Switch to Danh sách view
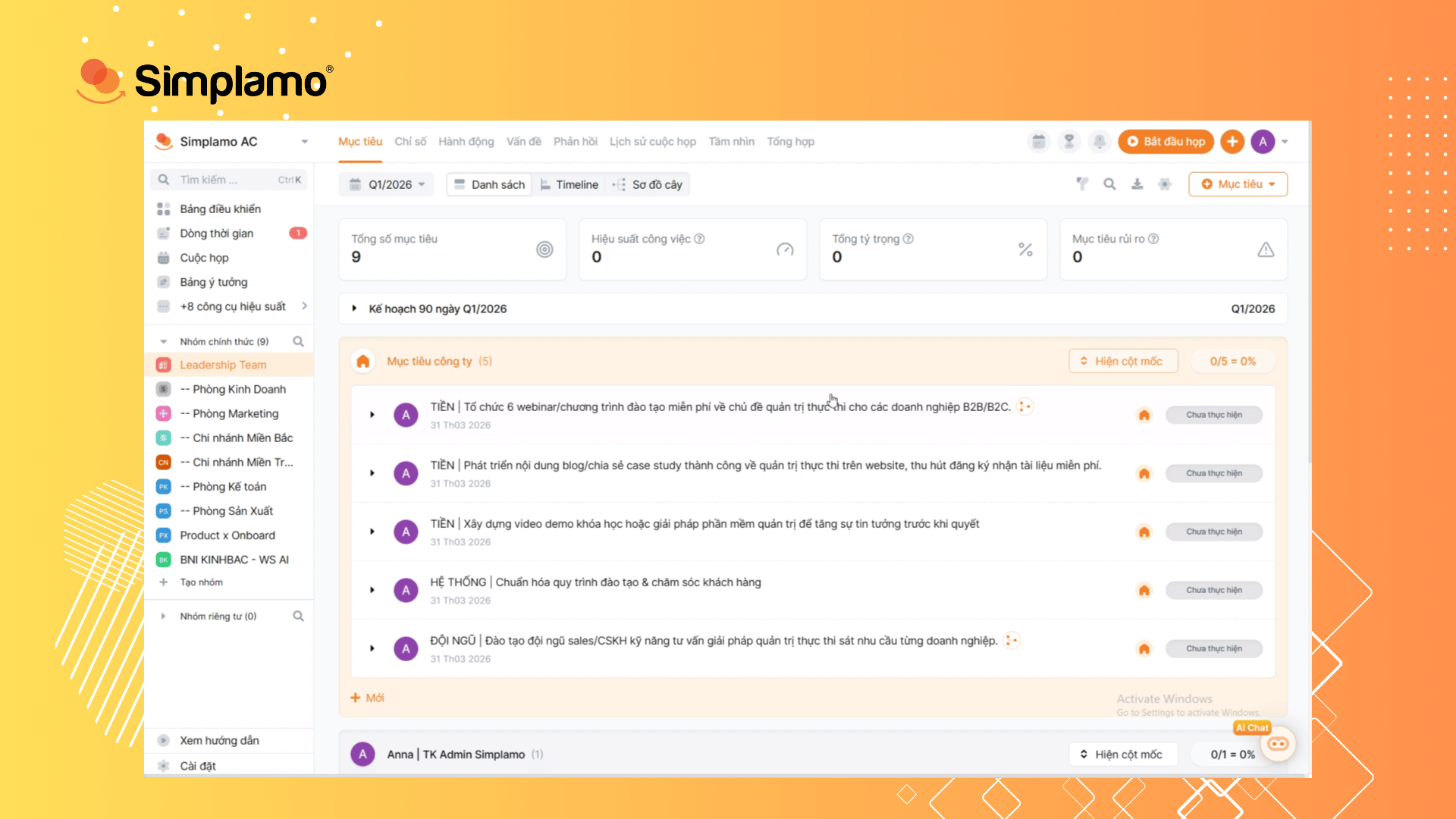 point(490,185)
